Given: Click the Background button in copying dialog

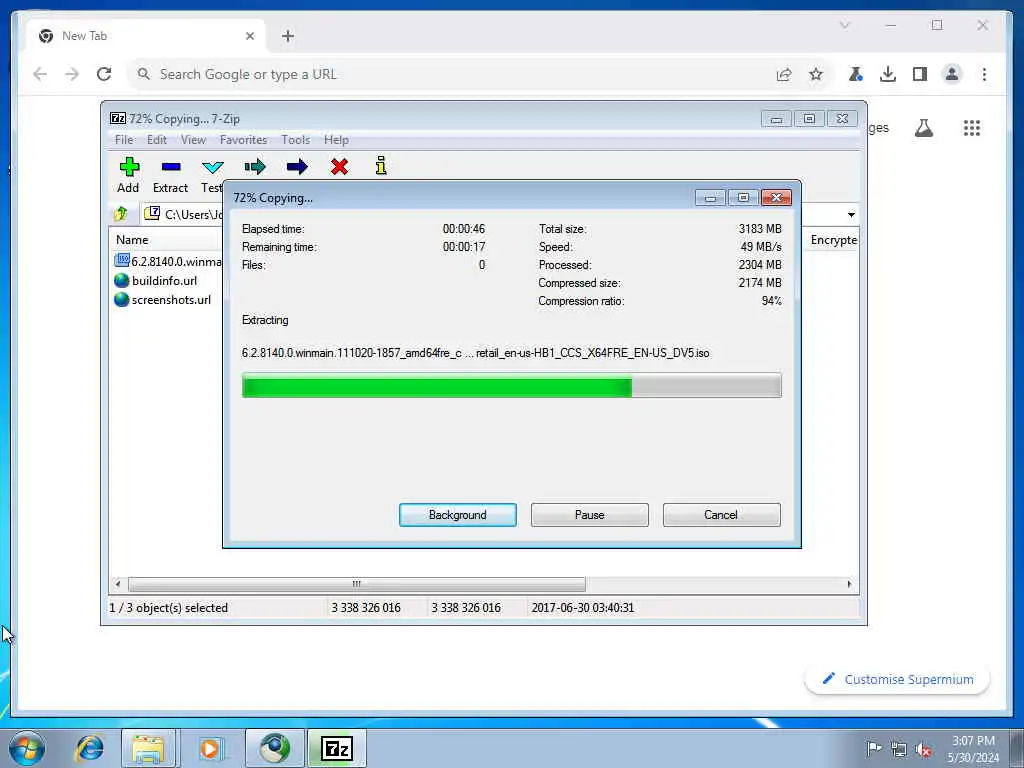Looking at the screenshot, I should coord(458,515).
